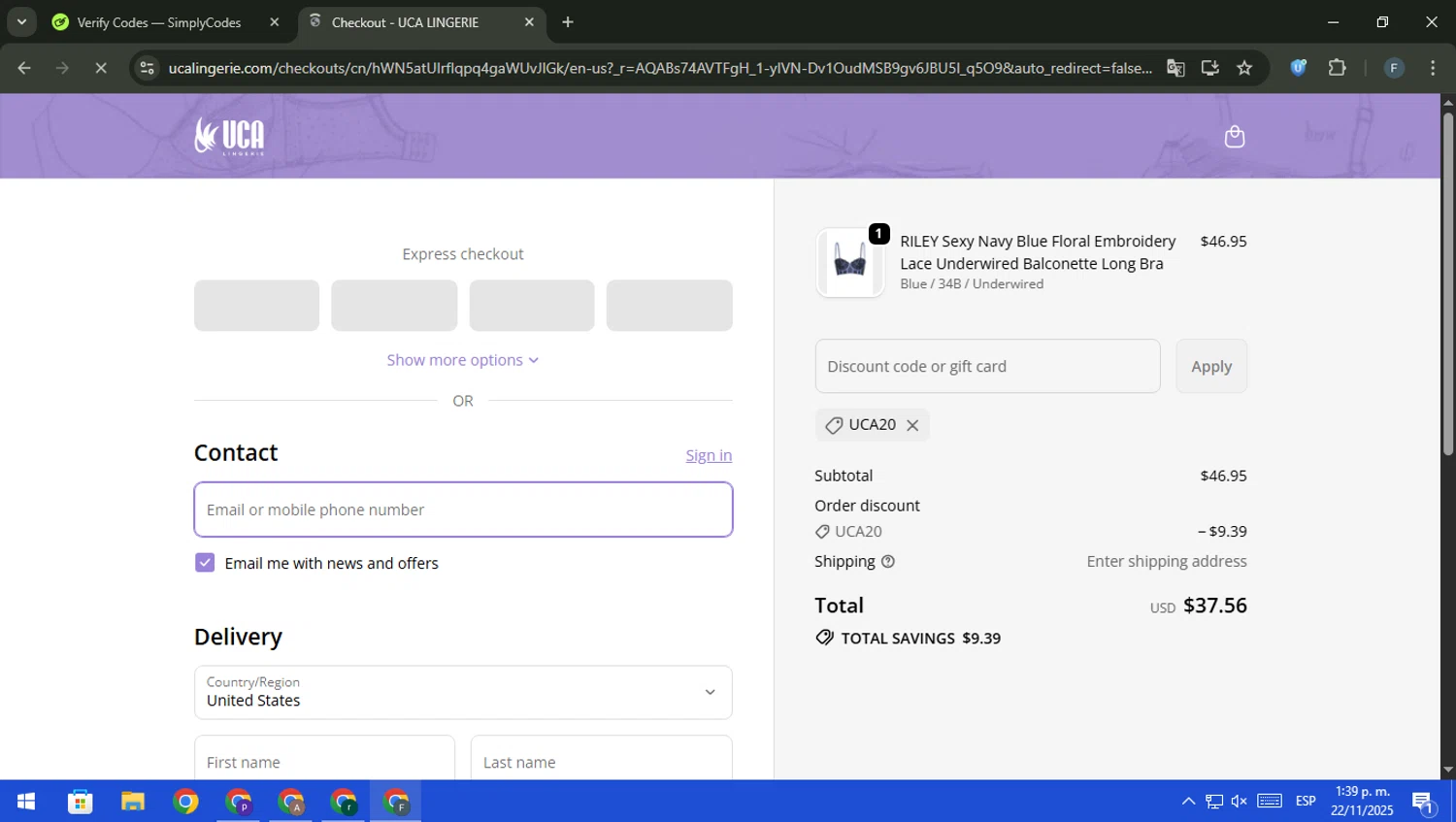
Task: Click the shipping info help icon
Action: pos(887,562)
